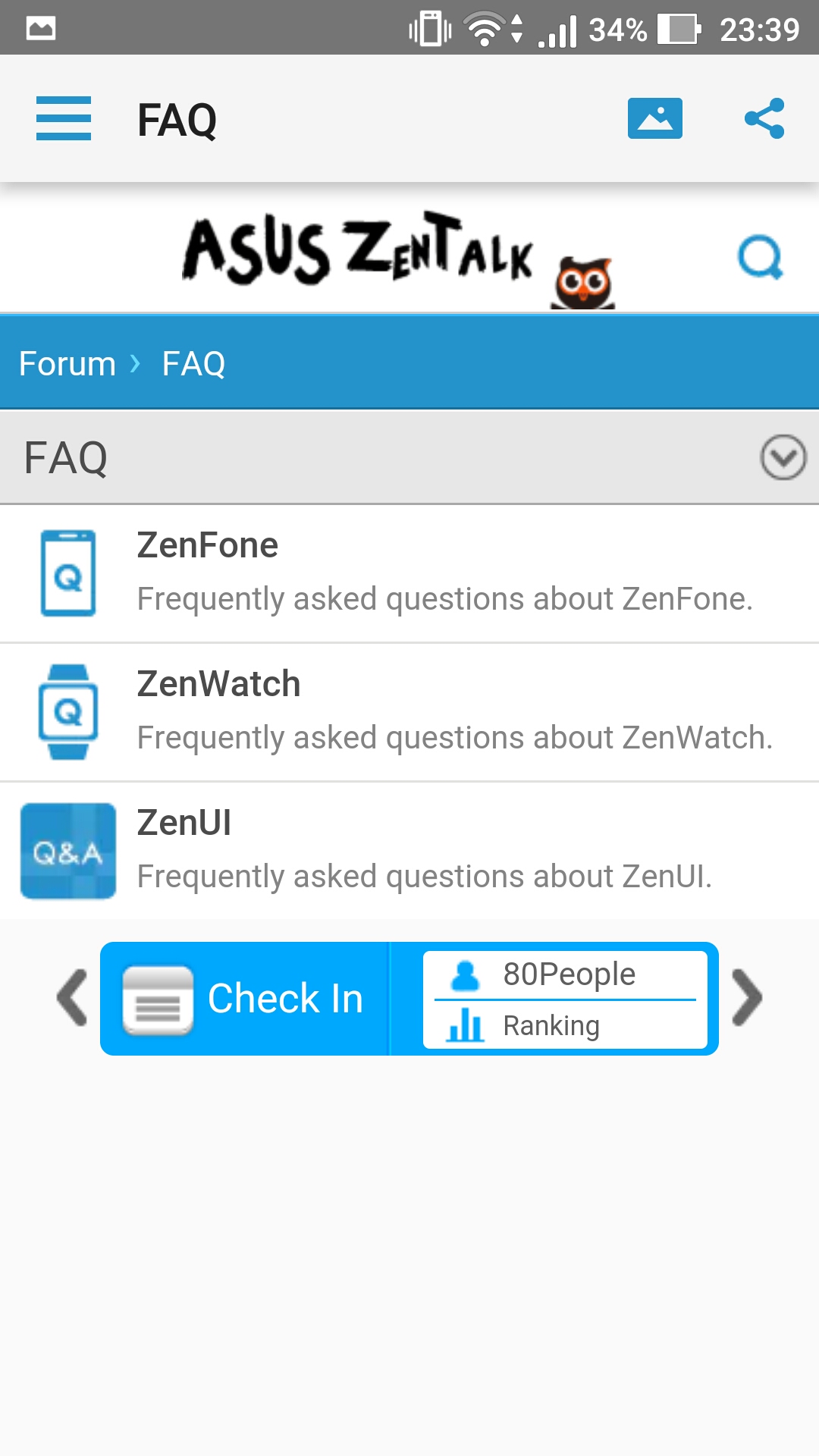Tap the ZenFone phone icon
The image size is (819, 1456).
[68, 573]
